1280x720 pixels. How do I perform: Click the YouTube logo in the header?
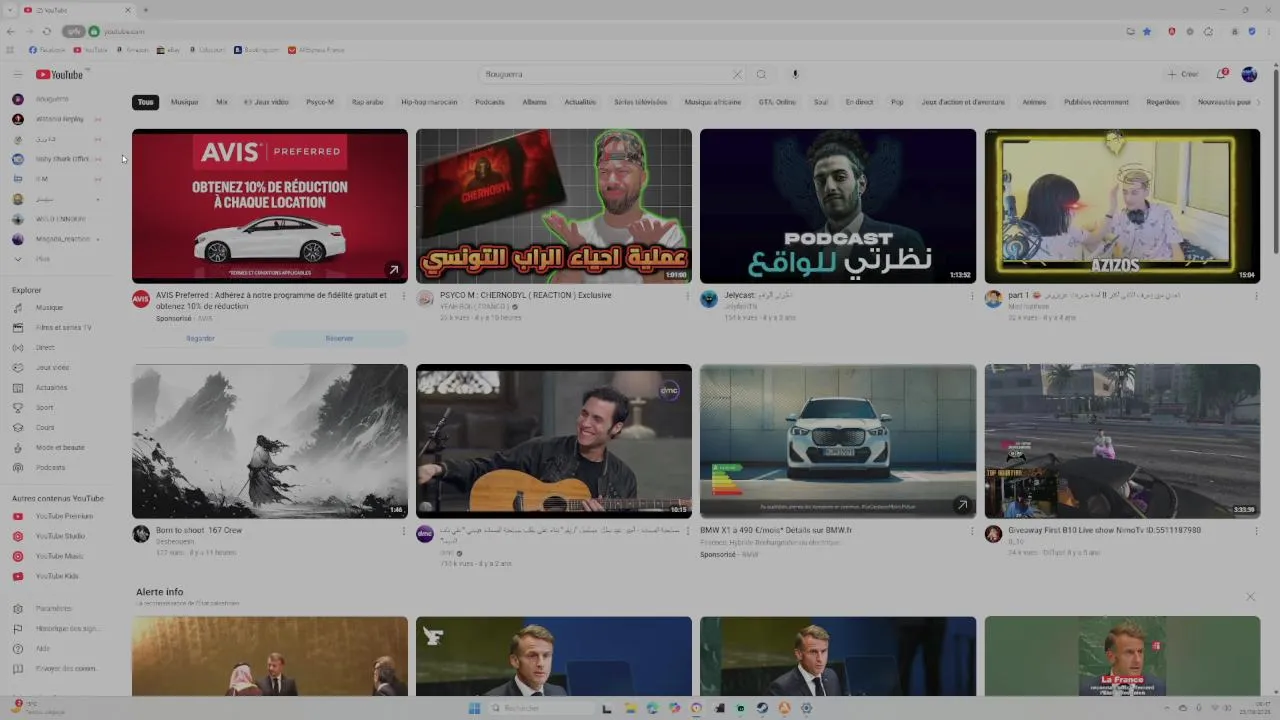60,75
